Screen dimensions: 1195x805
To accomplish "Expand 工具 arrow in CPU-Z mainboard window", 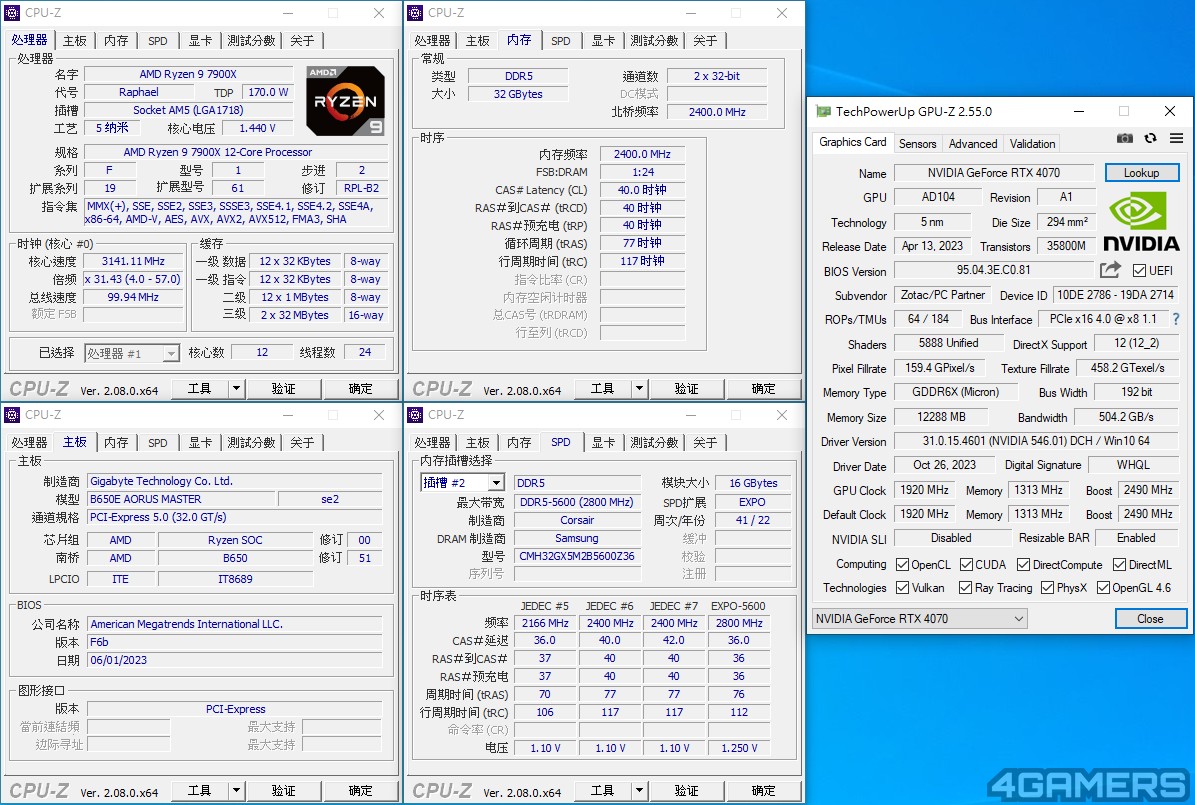I will click(x=236, y=791).
